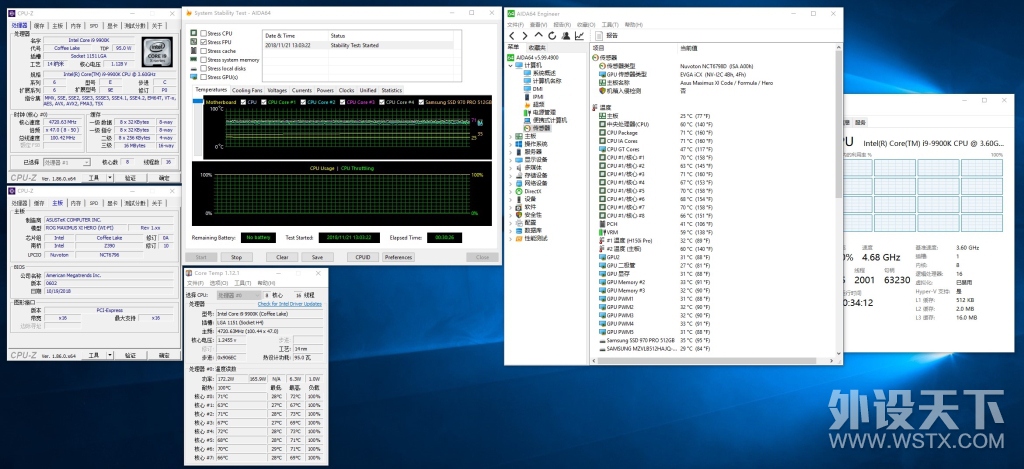This screenshot has height=469, width=1024.
Task: Enable the Stress GPU(s) checkbox
Action: pyautogui.click(x=204, y=77)
